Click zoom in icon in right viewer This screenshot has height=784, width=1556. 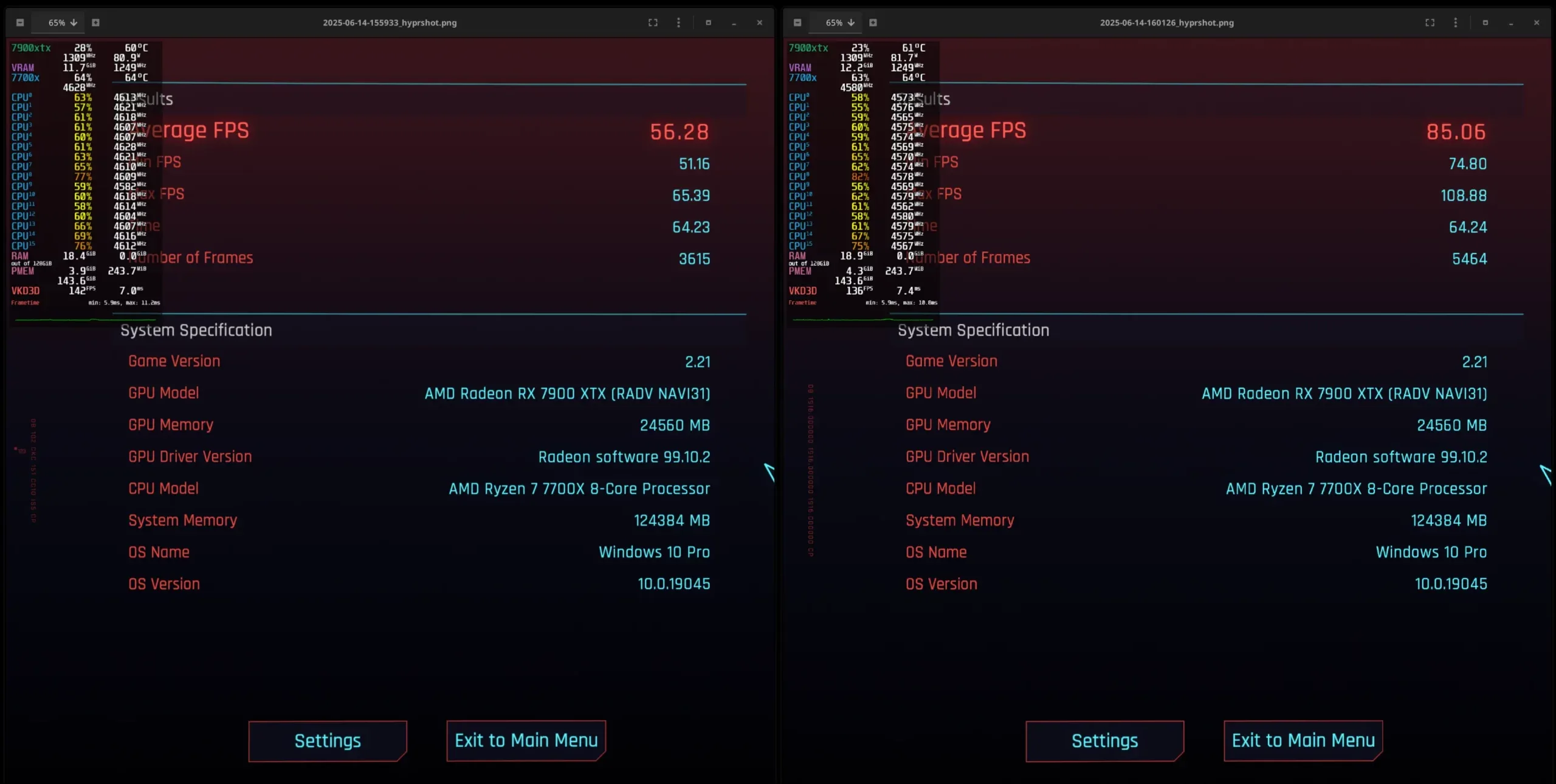point(873,22)
